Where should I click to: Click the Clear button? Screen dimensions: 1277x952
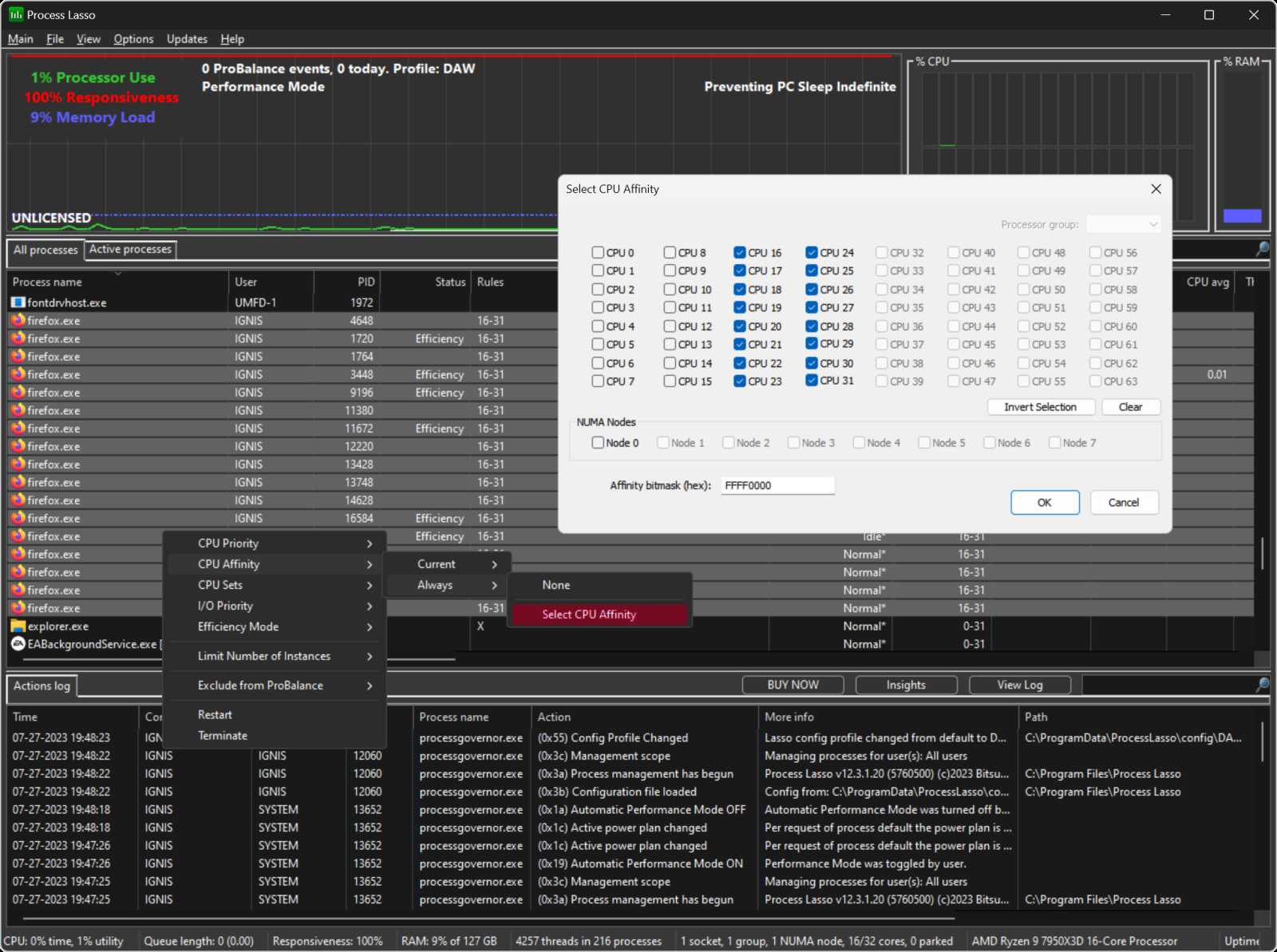point(1131,407)
